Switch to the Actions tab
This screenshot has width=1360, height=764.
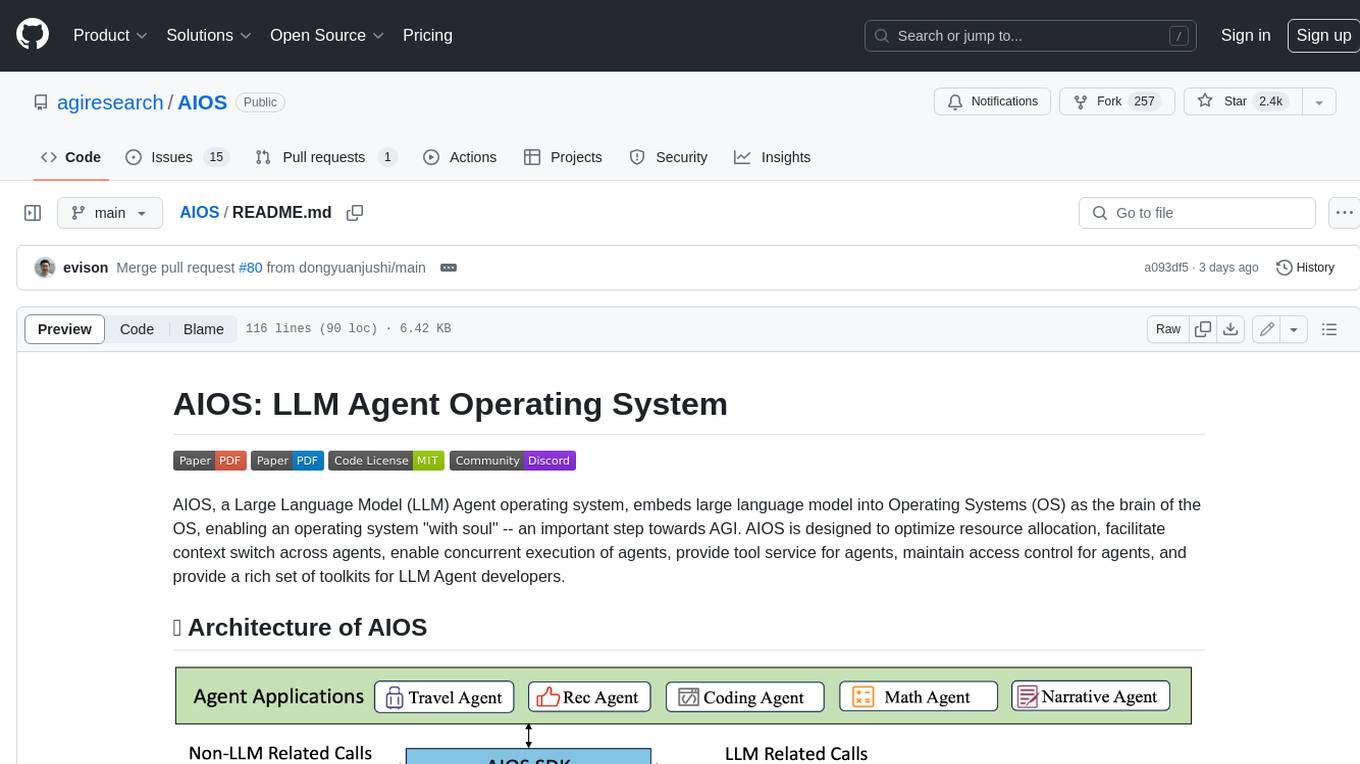click(x=460, y=157)
